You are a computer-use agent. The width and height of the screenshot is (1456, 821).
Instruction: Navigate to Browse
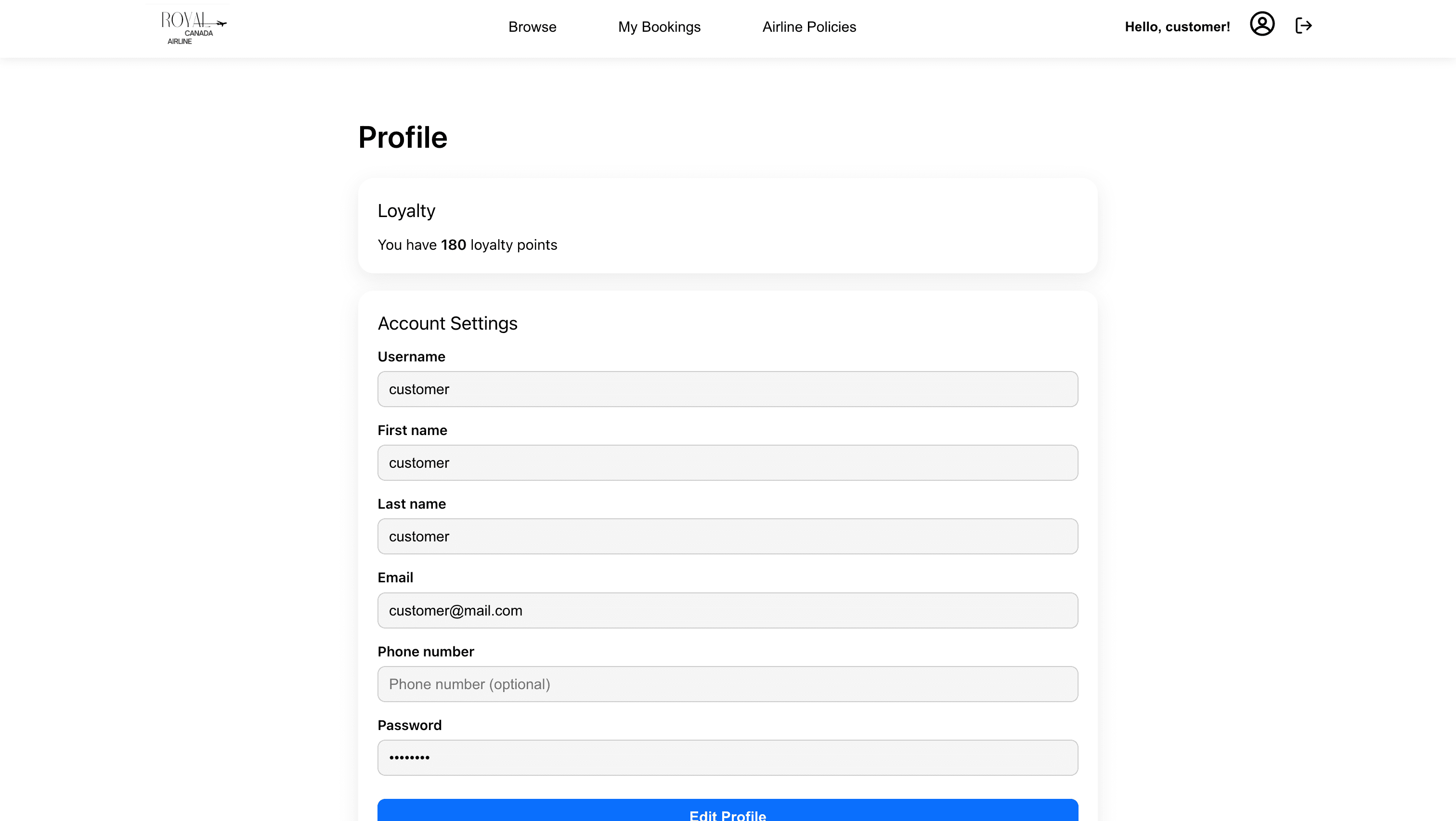click(531, 26)
